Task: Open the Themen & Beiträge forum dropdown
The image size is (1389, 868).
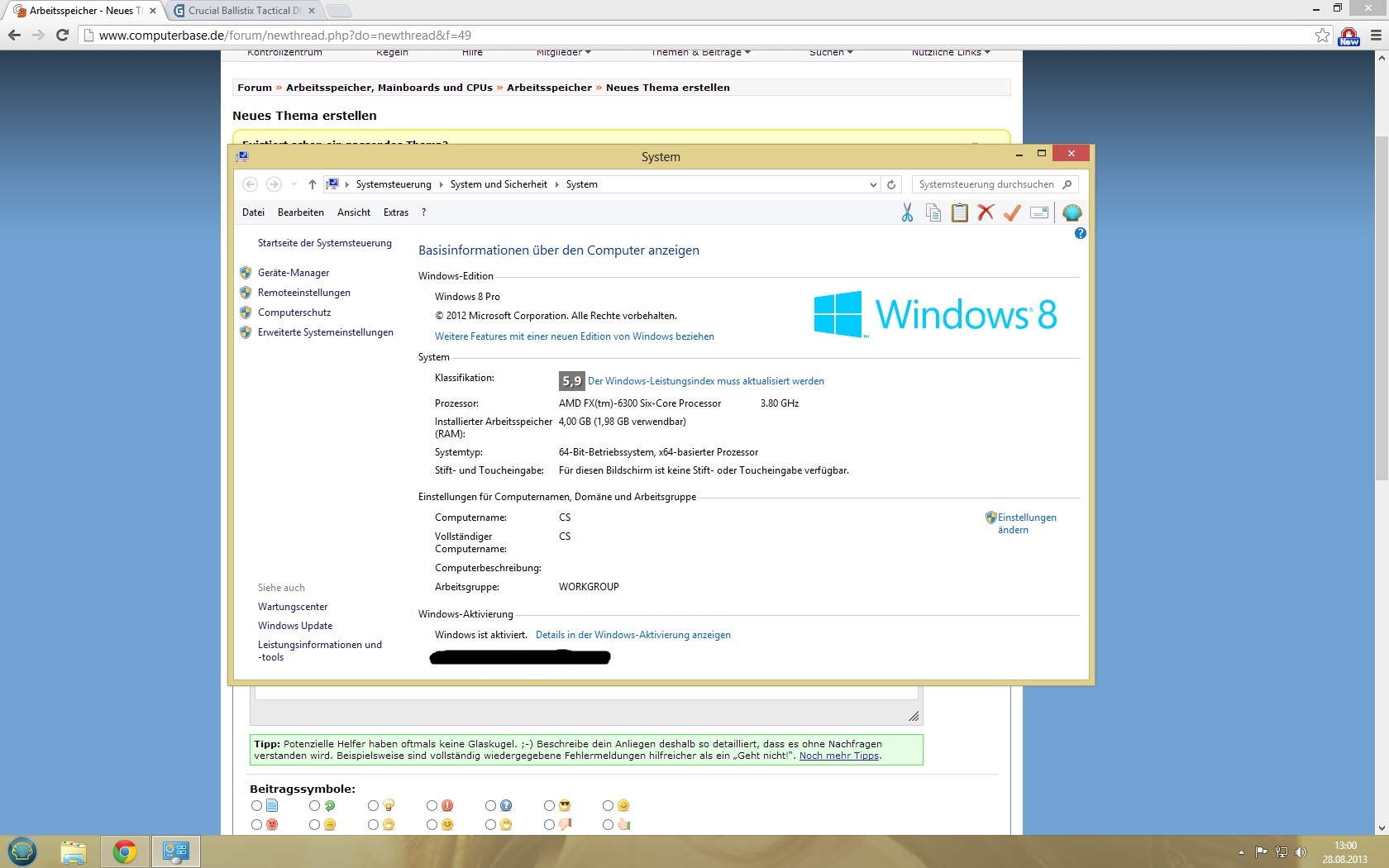Action: coord(700,53)
